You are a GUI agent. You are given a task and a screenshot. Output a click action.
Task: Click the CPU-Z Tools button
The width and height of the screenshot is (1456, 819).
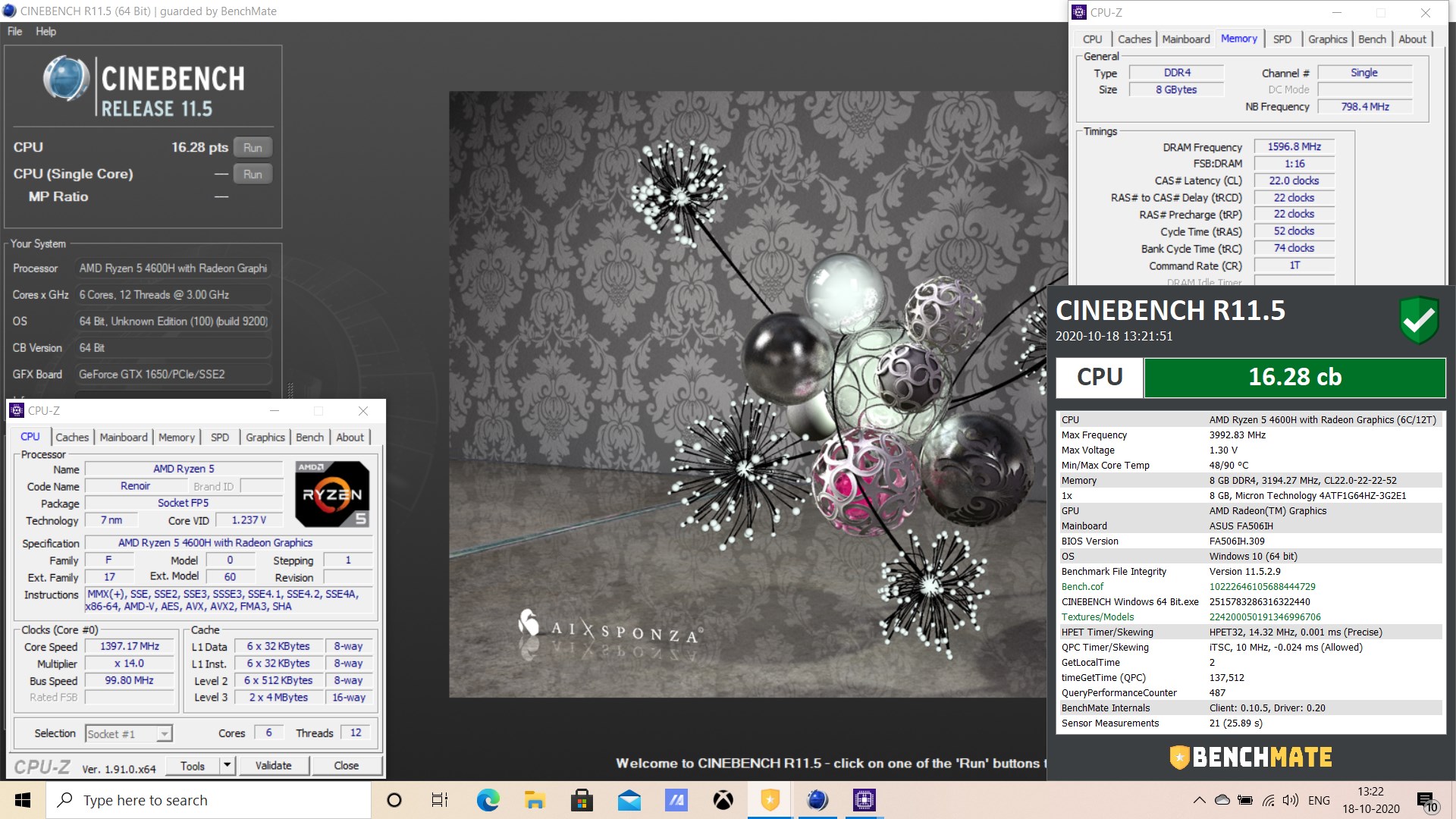(193, 766)
